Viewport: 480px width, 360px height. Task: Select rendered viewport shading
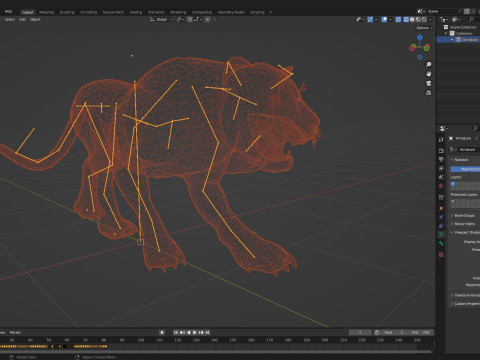(424, 20)
